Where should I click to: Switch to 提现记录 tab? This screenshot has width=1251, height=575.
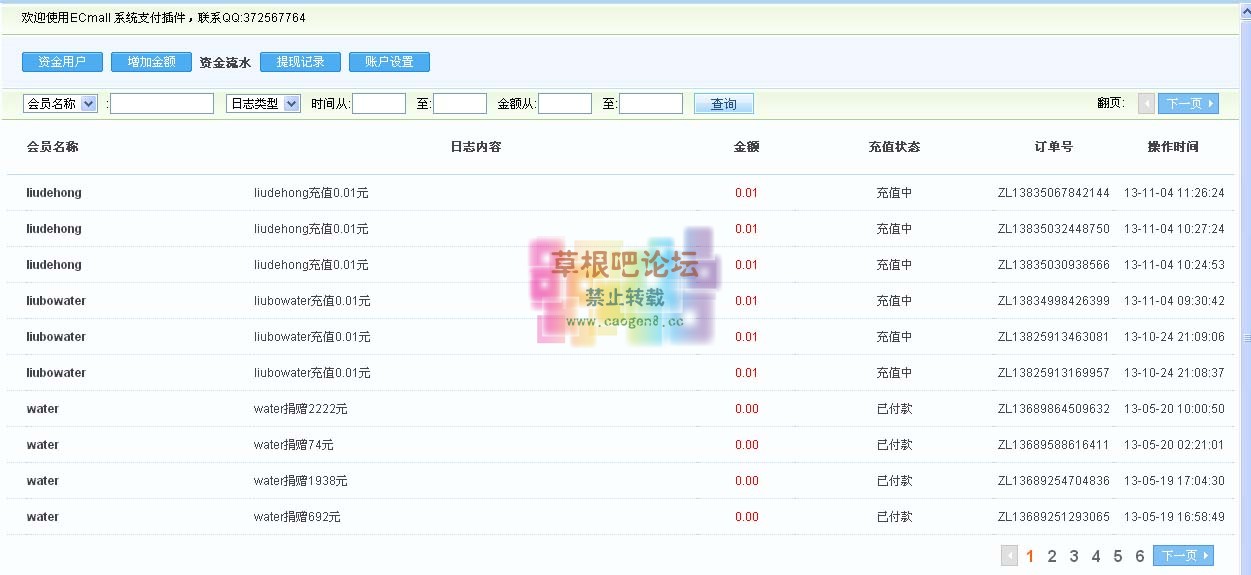pos(300,62)
